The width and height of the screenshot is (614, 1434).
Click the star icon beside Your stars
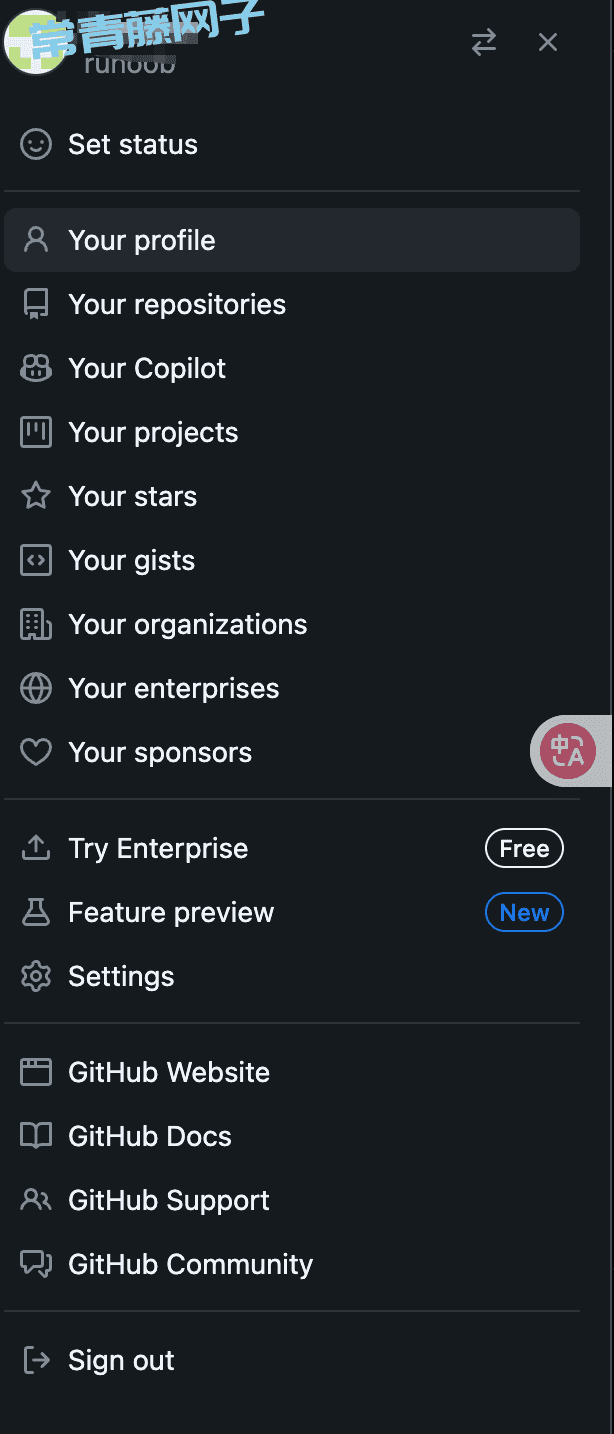[x=36, y=496]
